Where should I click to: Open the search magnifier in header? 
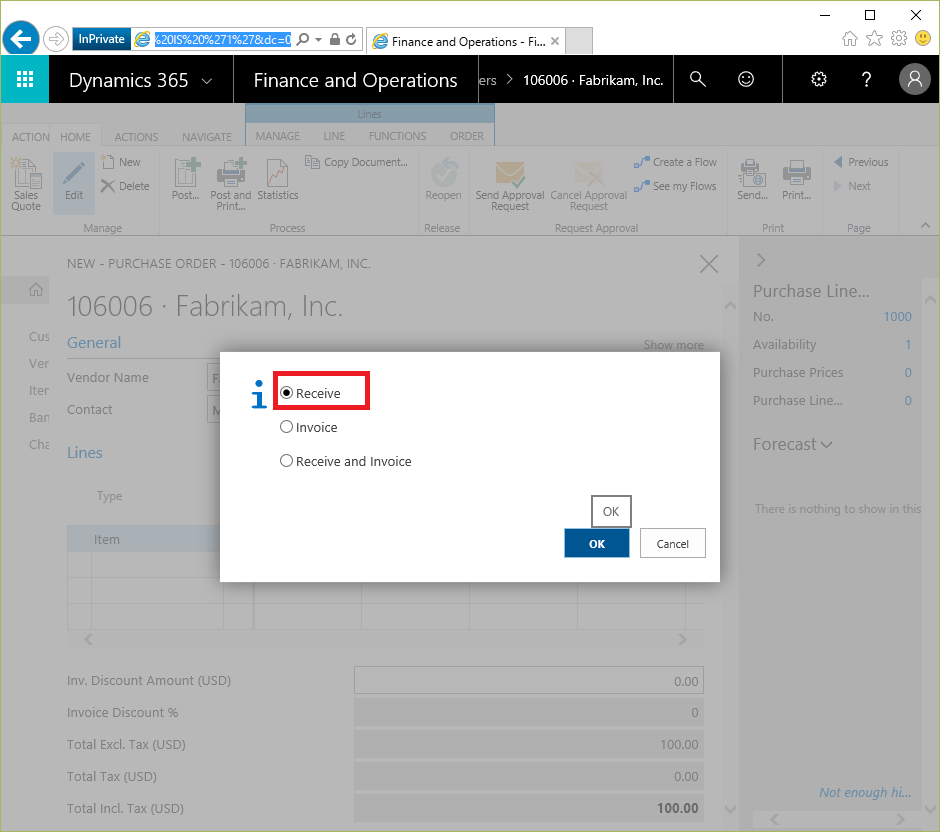pyautogui.click(x=697, y=79)
